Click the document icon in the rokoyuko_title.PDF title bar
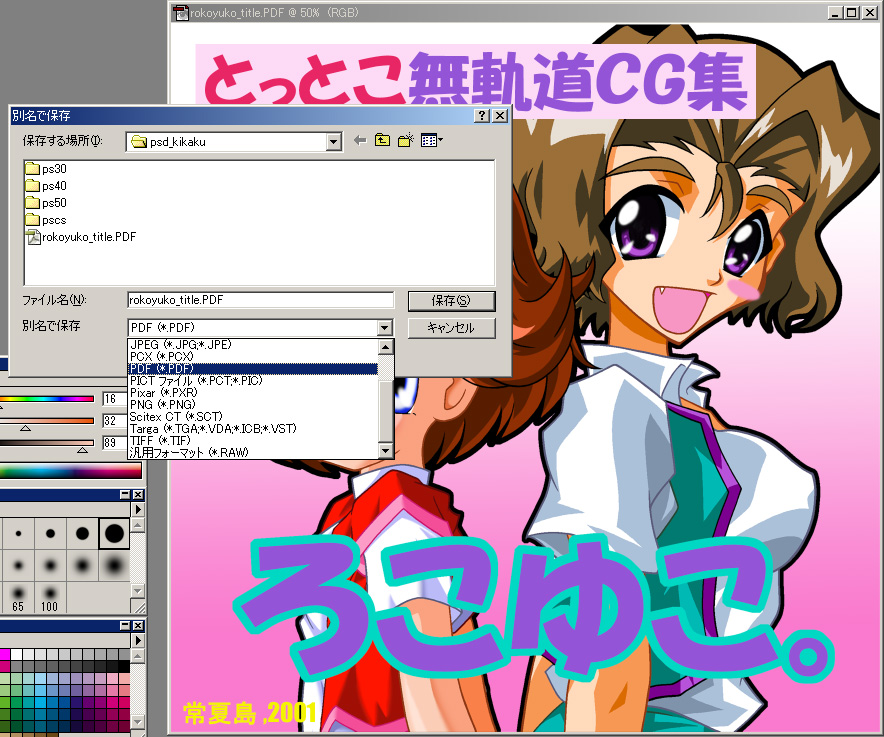 (180, 12)
